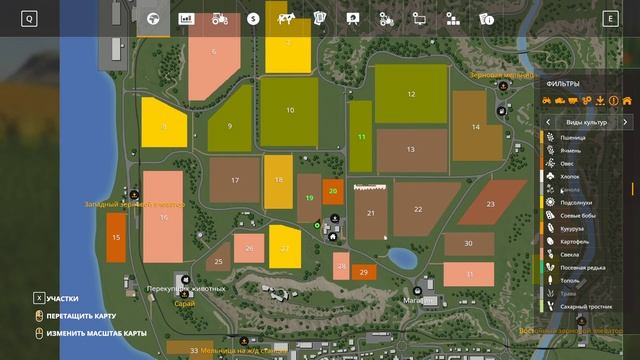Screen dimensions: 640x360
Task: Toggle the trailer tools map filter
Action: click(573, 100)
